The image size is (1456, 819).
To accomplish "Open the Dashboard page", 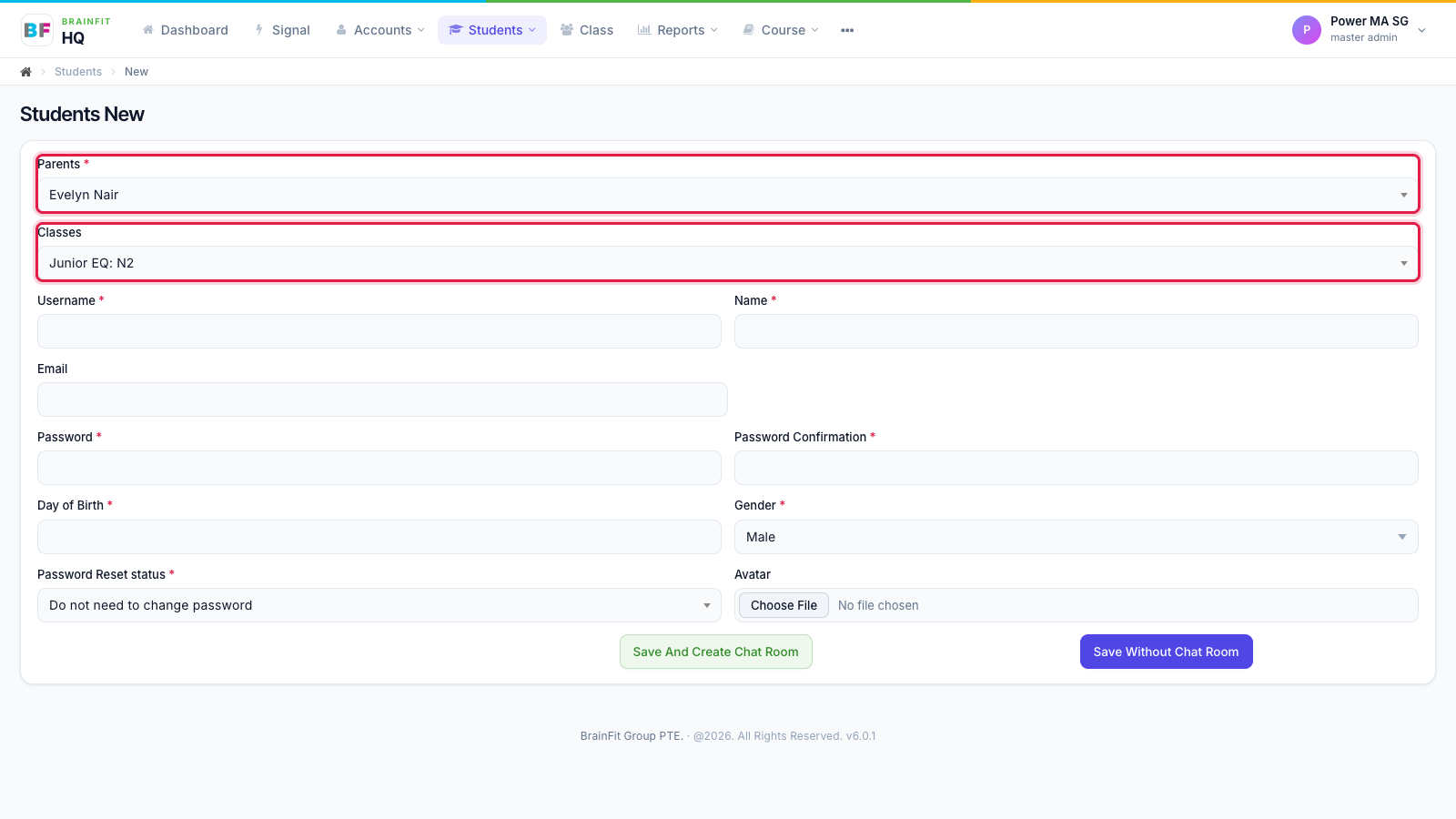I will [186, 30].
